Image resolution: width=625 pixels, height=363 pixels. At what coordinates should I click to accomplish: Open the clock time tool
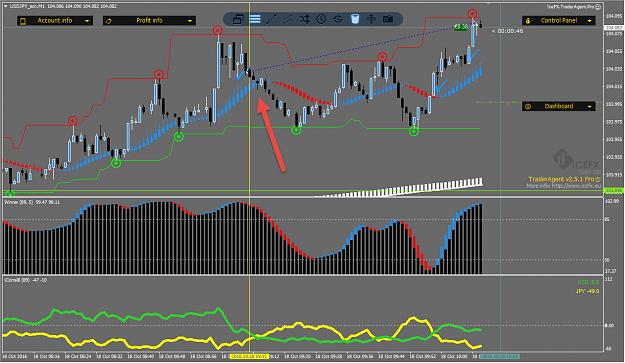pyautogui.click(x=321, y=19)
